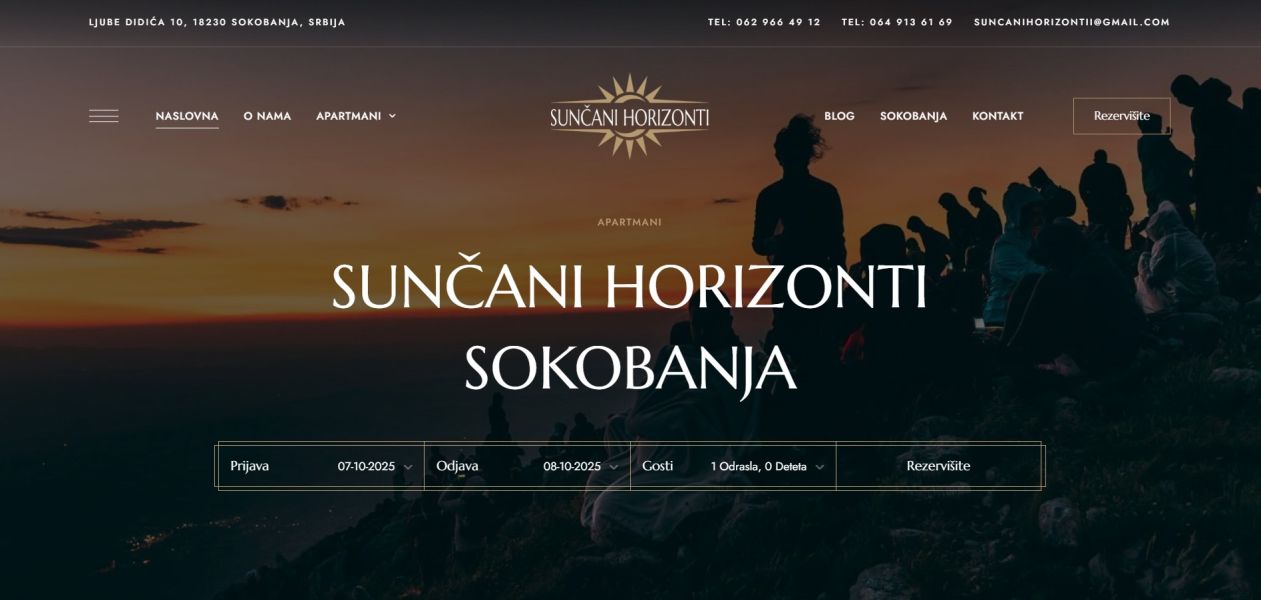This screenshot has width=1261, height=600.
Task: Go to the Naslovna menu item
Action: (187, 116)
